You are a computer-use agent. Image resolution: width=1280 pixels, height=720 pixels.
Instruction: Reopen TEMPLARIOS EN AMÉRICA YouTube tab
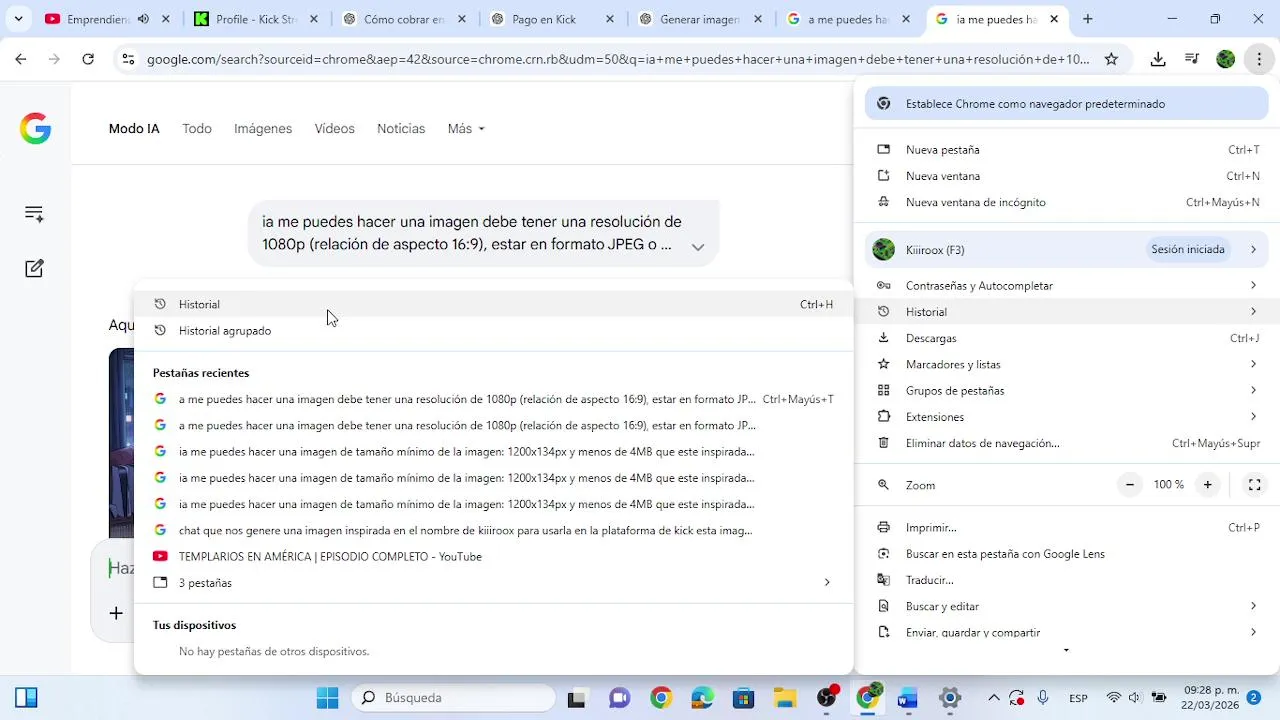(493, 556)
